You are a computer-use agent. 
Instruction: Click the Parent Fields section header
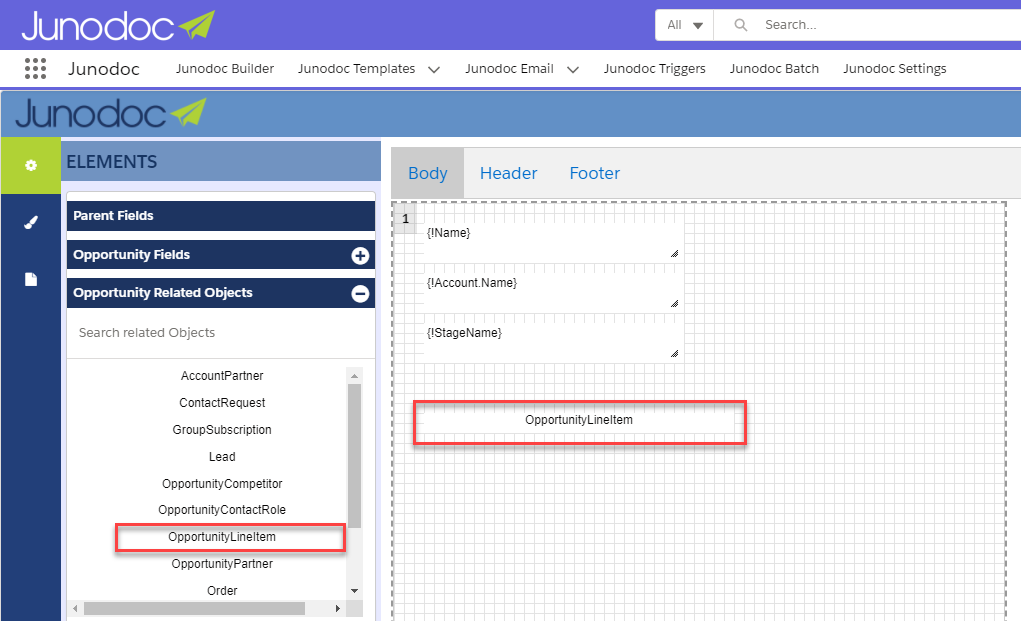tap(221, 215)
